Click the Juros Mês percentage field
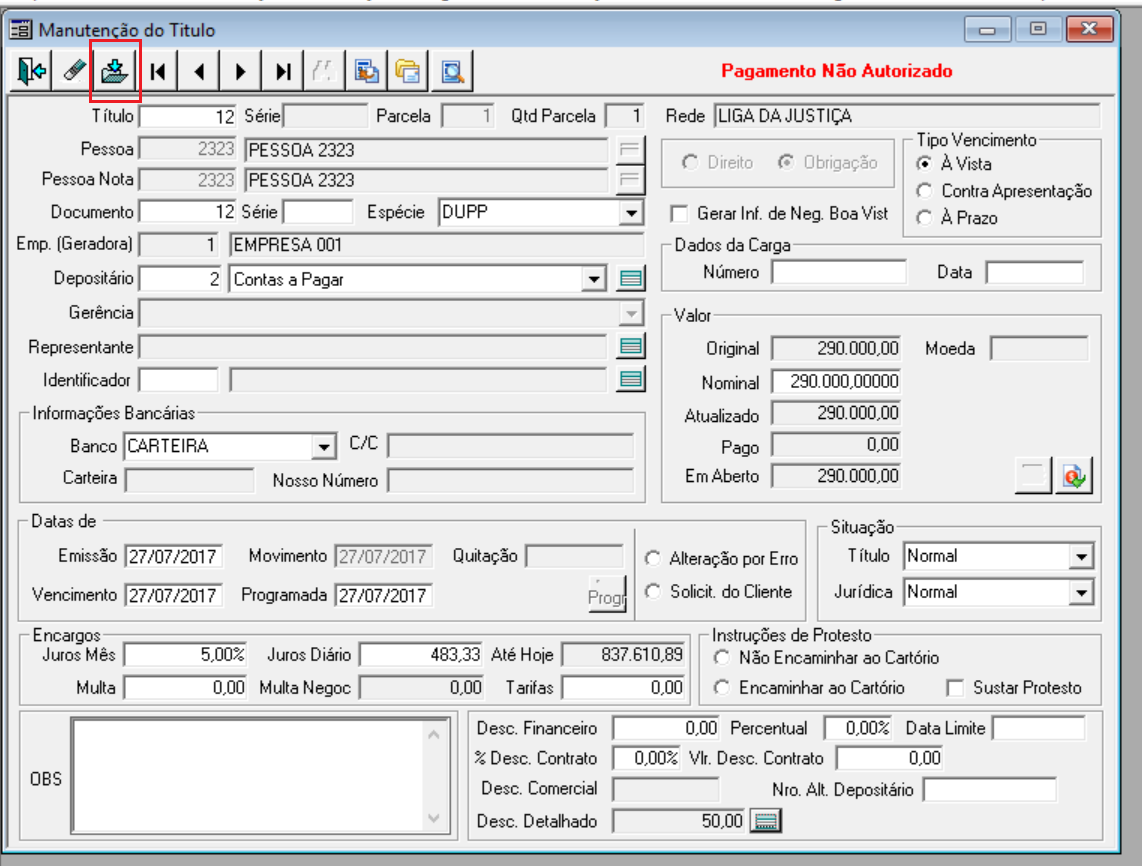 point(186,655)
